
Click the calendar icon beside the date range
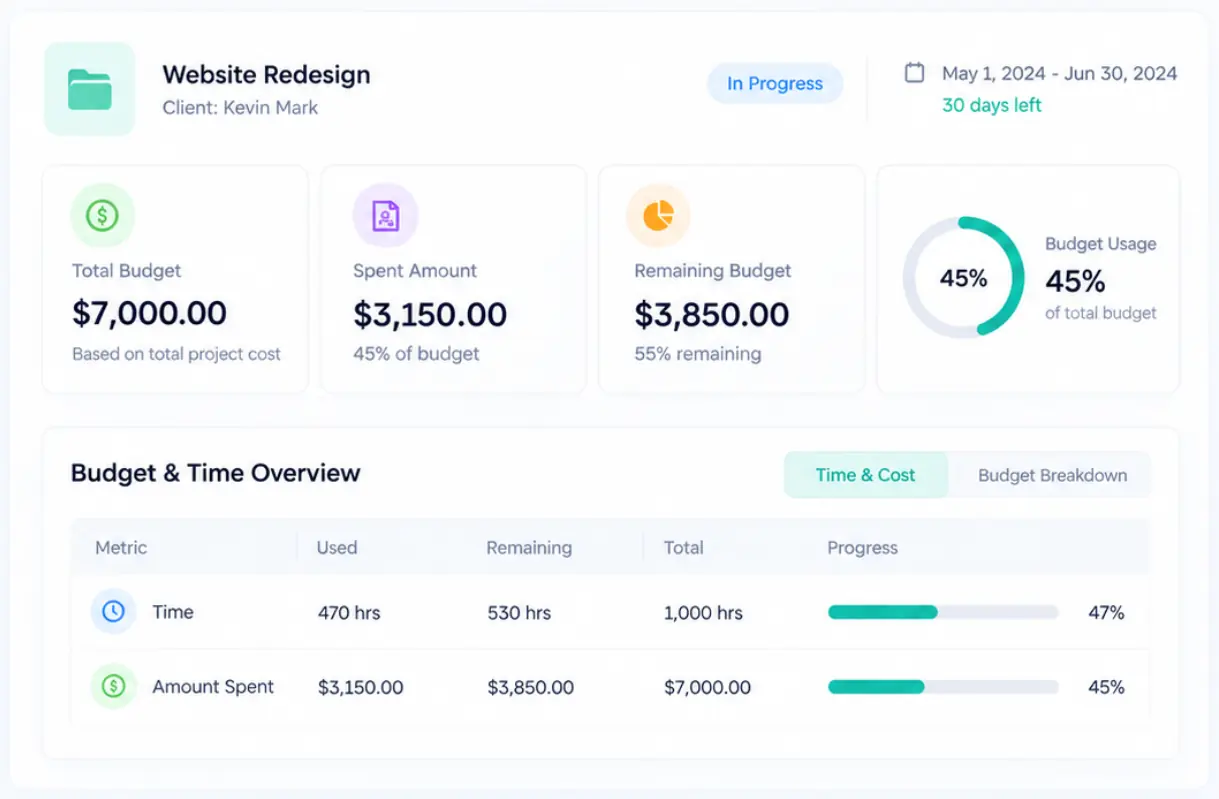[x=914, y=72]
